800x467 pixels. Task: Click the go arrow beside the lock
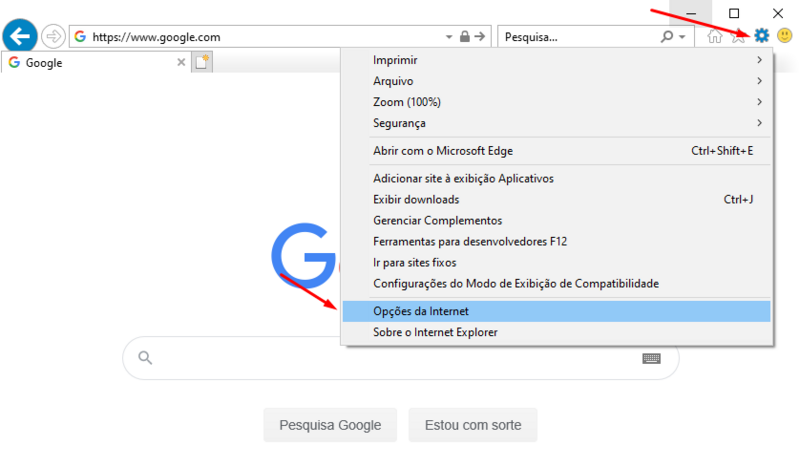[x=480, y=37]
